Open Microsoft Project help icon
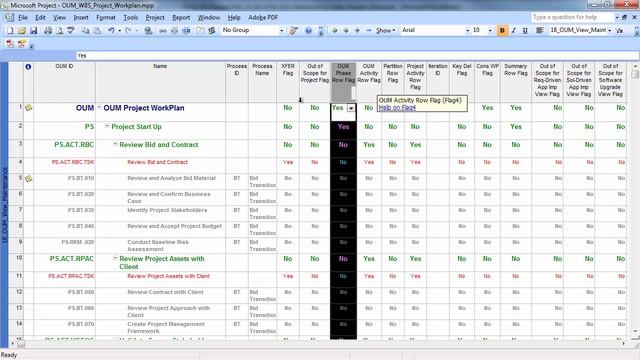This screenshot has height=360, width=640. (x=309, y=31)
